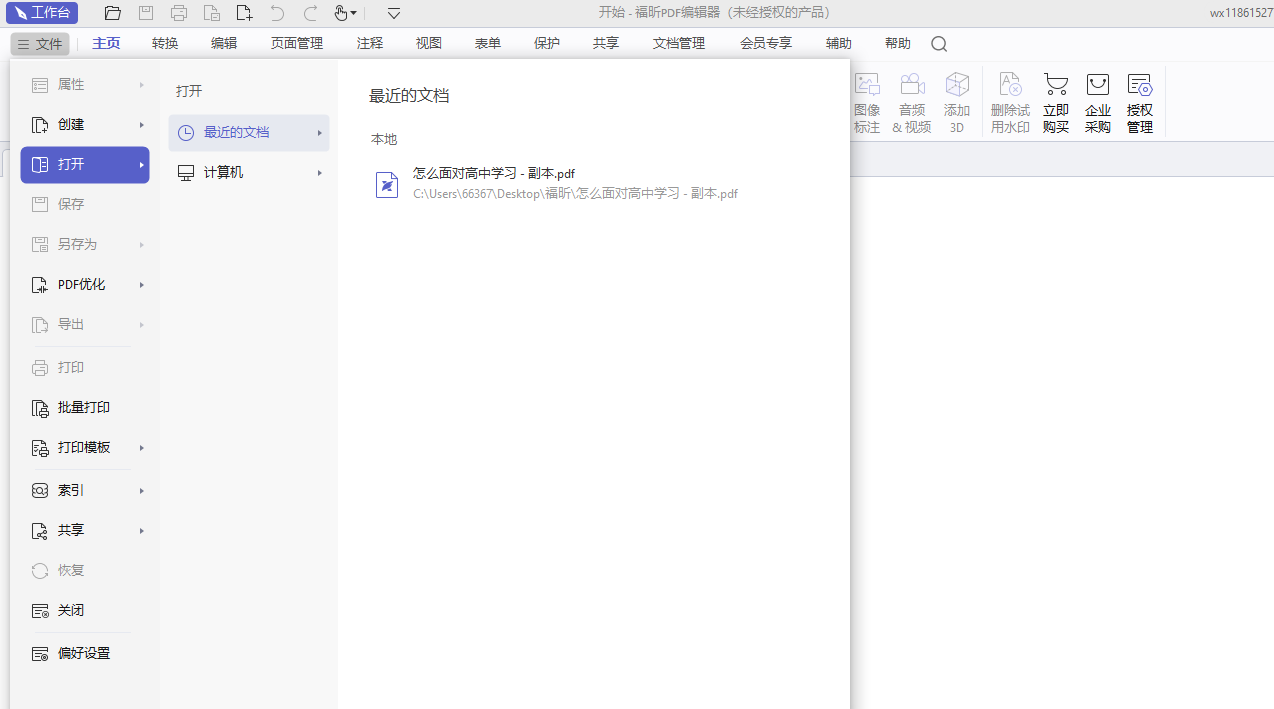Expand the 打印模板 submenu

click(85, 448)
